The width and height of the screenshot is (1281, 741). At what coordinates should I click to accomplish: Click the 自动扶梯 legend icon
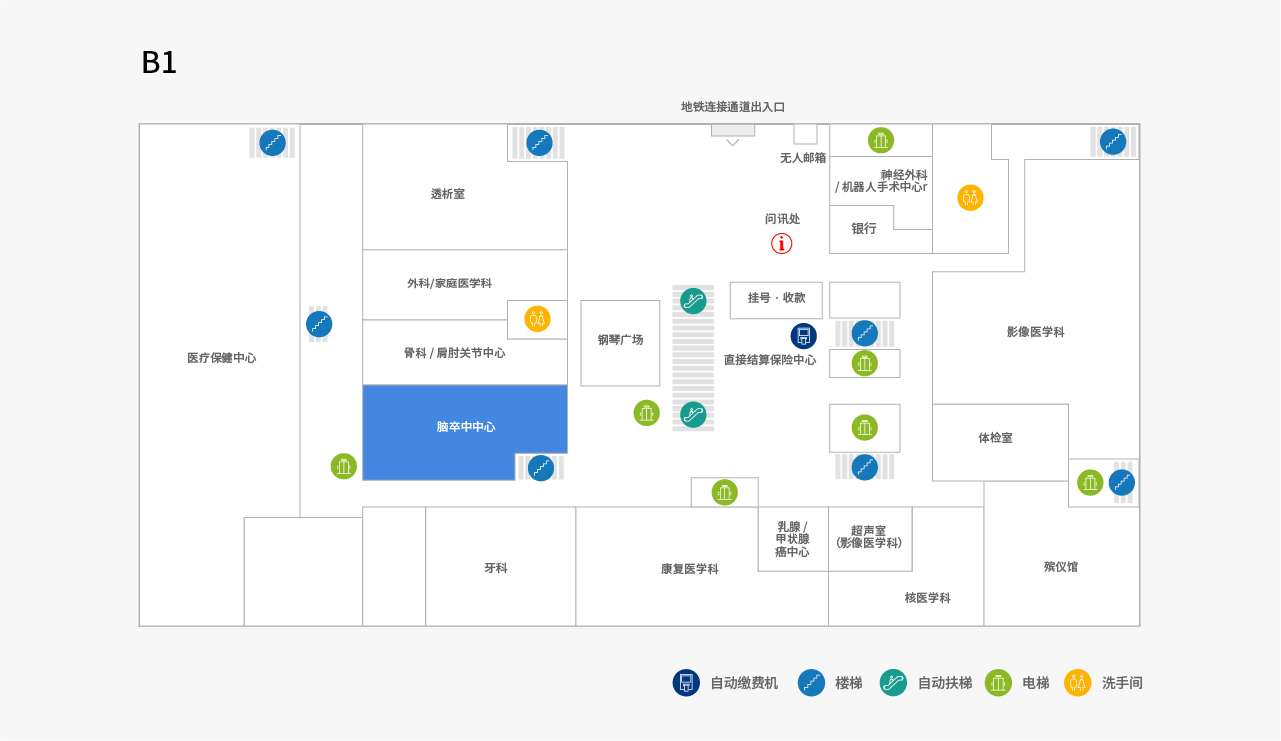893,683
